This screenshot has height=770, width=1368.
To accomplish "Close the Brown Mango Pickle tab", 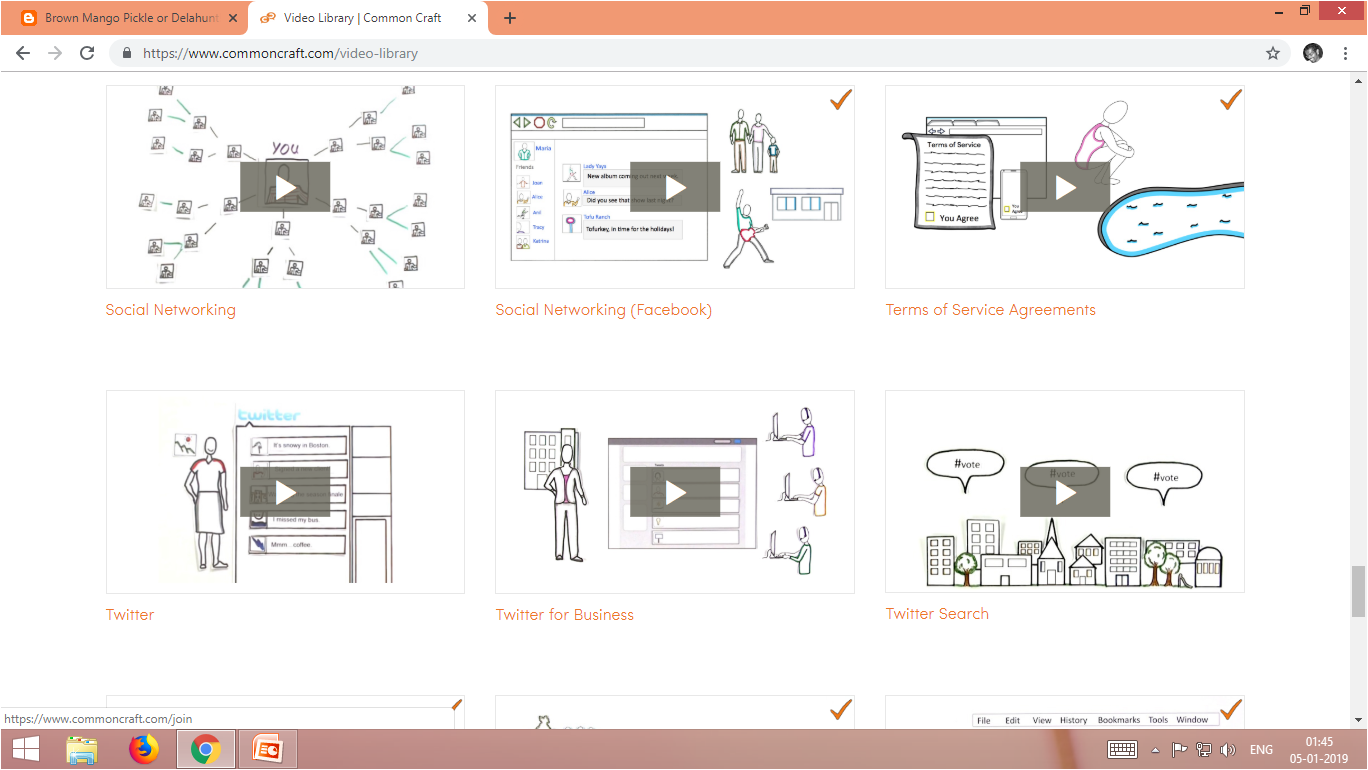I will [x=234, y=18].
